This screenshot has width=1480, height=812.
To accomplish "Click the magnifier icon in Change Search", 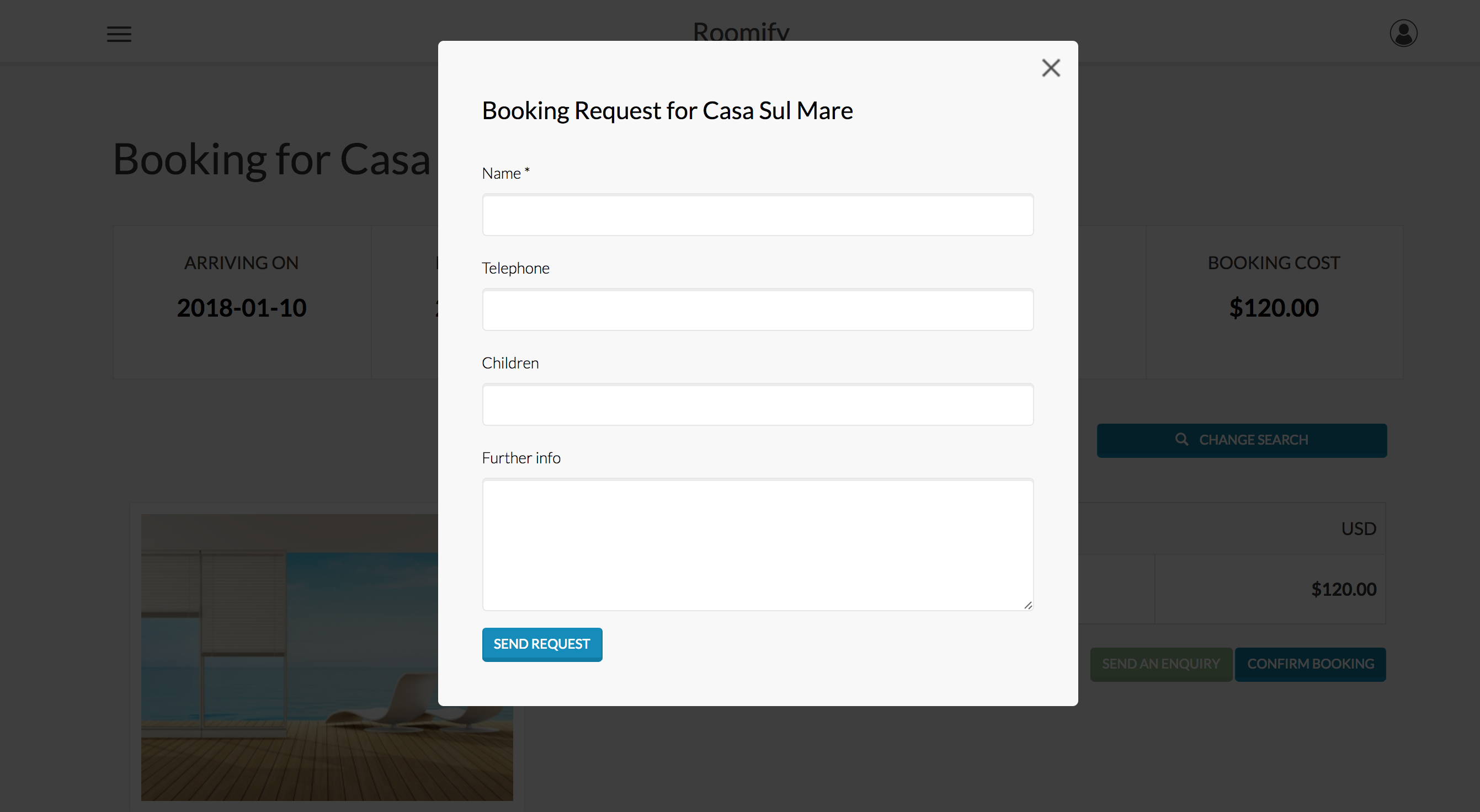I will pyautogui.click(x=1182, y=439).
